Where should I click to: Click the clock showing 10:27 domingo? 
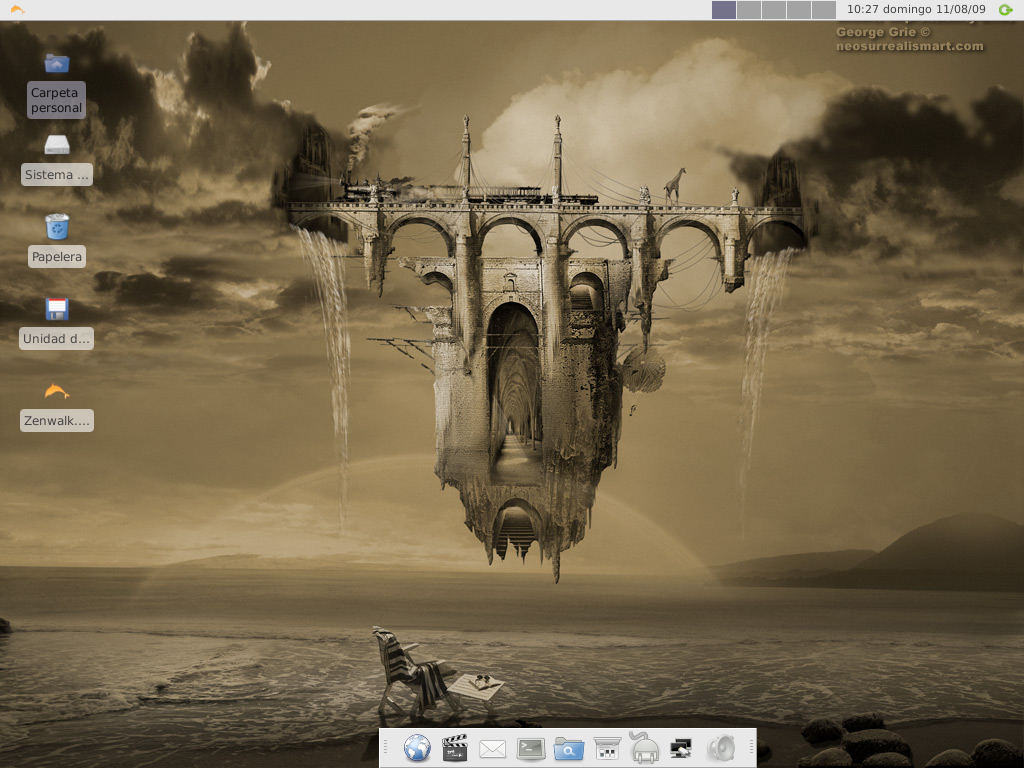916,9
